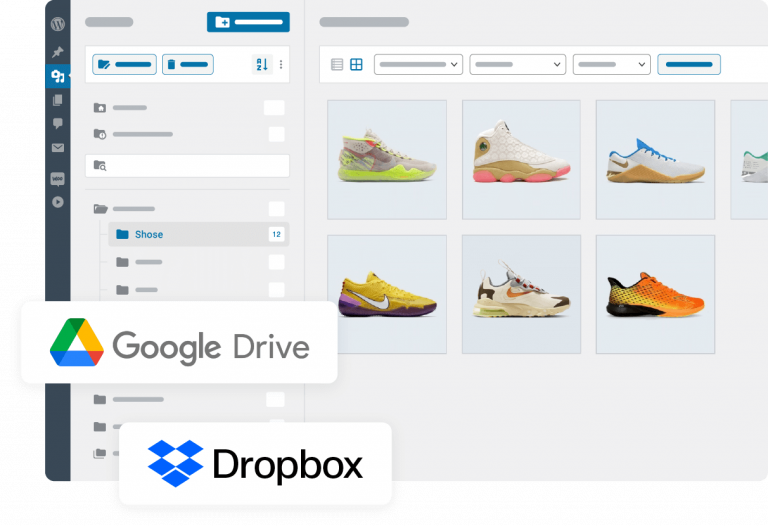Click the blue add new folder button

(x=248, y=22)
